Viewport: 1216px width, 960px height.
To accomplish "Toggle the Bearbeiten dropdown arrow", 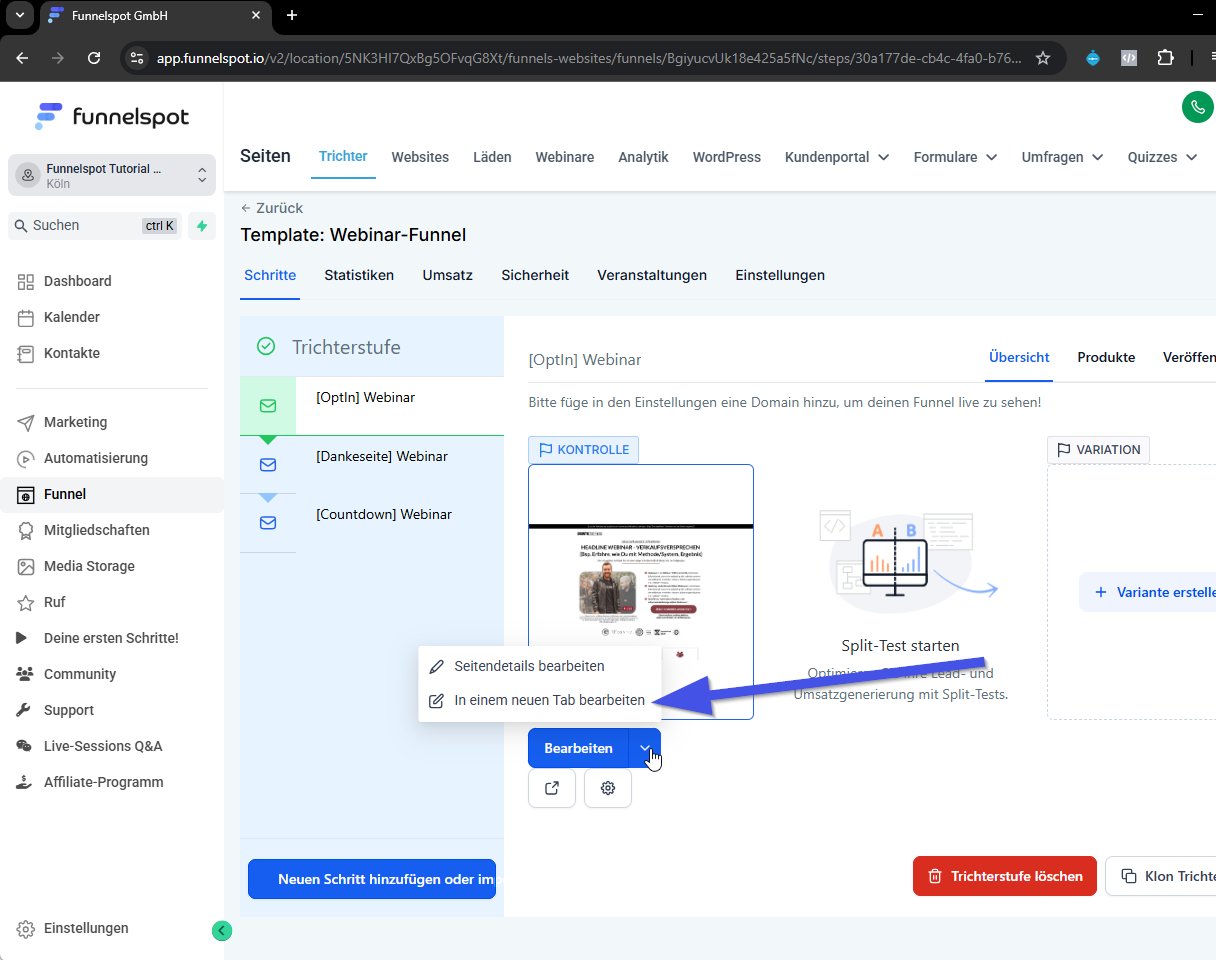I will click(x=645, y=749).
